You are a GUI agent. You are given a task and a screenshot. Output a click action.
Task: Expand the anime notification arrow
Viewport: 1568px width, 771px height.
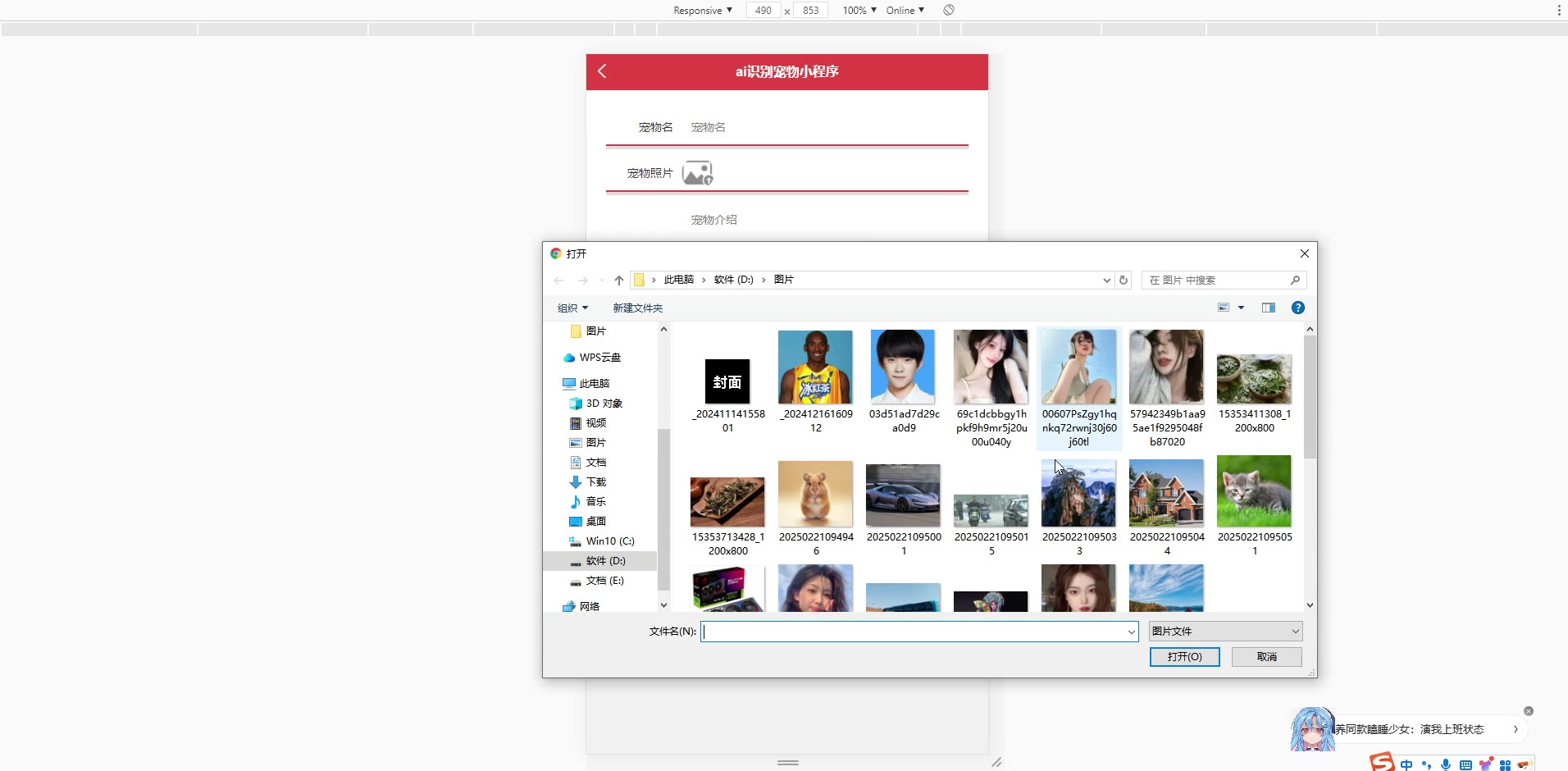click(x=1516, y=729)
